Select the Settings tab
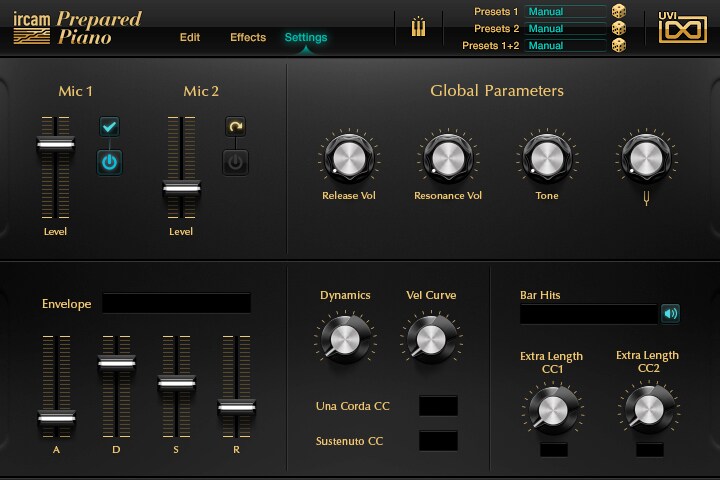This screenshot has height=480, width=720. pyautogui.click(x=306, y=37)
